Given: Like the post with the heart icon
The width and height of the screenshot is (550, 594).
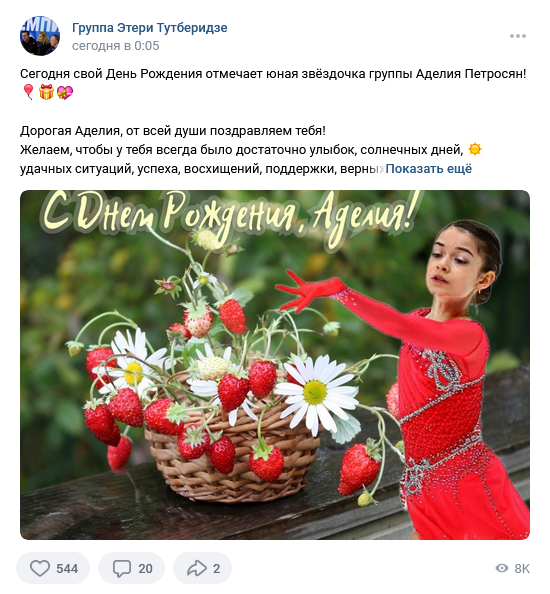Looking at the screenshot, I should tap(40, 568).
